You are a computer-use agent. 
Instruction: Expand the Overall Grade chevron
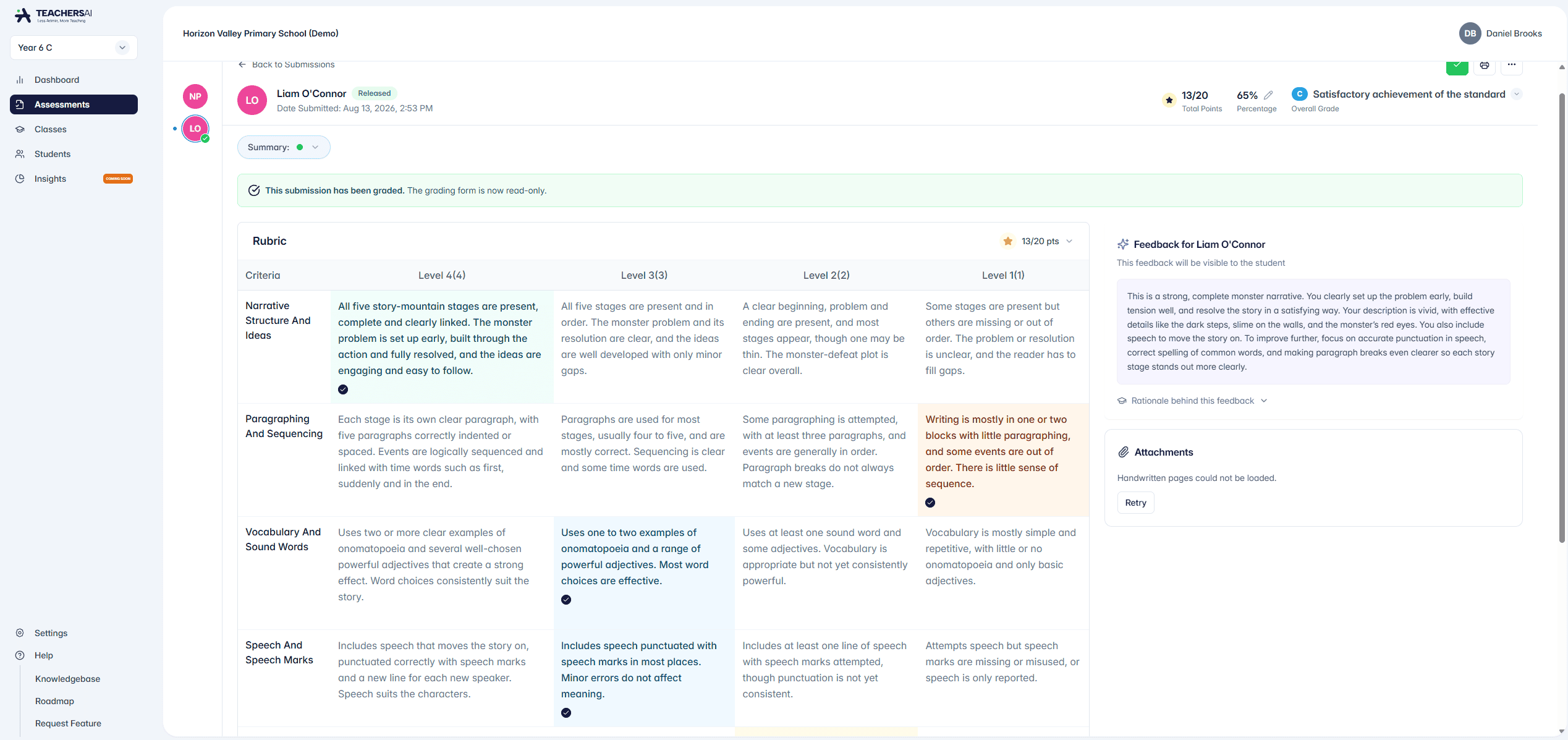point(1516,94)
